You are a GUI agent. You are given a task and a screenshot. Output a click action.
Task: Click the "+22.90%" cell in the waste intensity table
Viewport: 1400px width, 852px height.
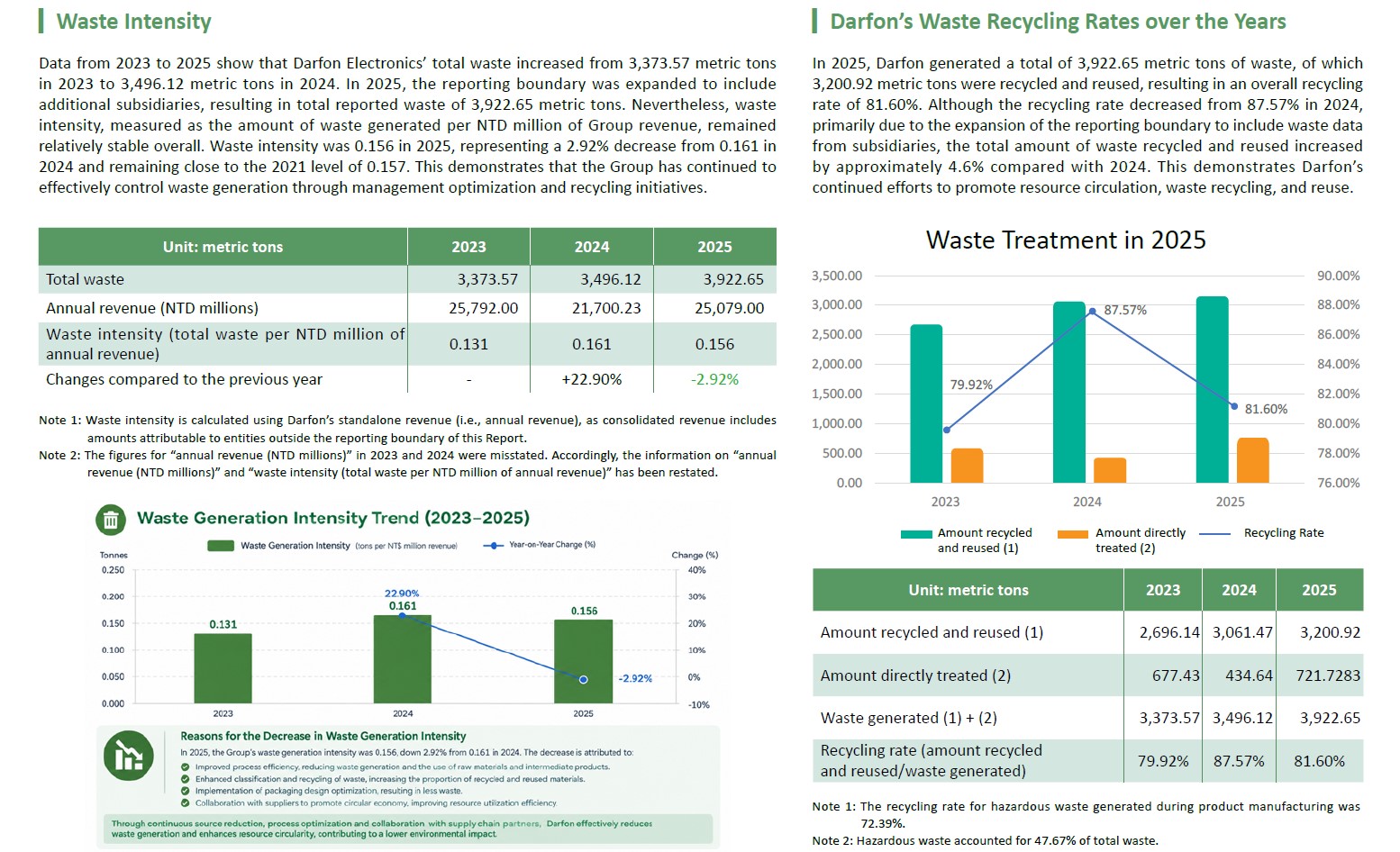pyautogui.click(x=592, y=379)
